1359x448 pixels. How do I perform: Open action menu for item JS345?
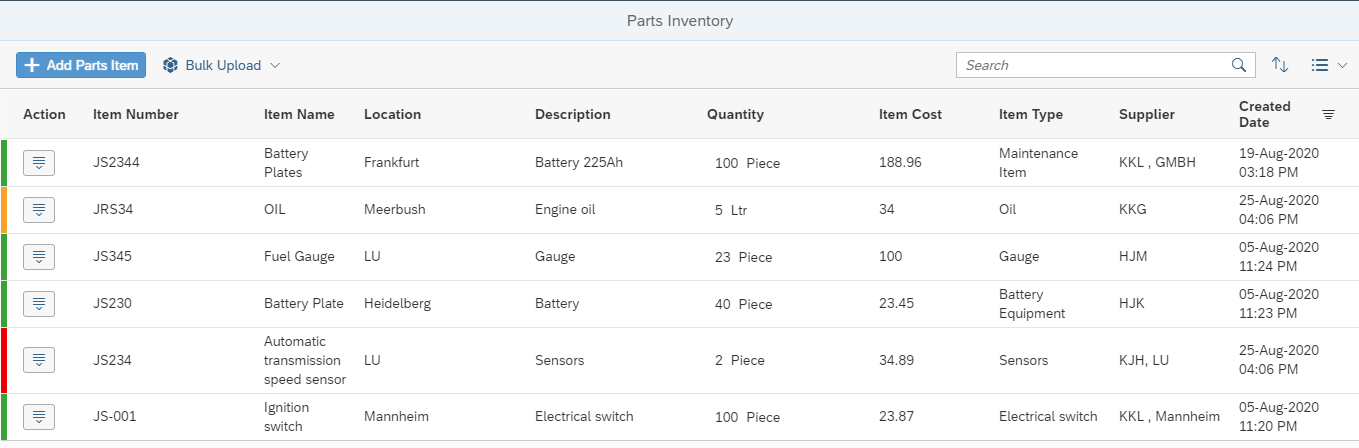39,257
